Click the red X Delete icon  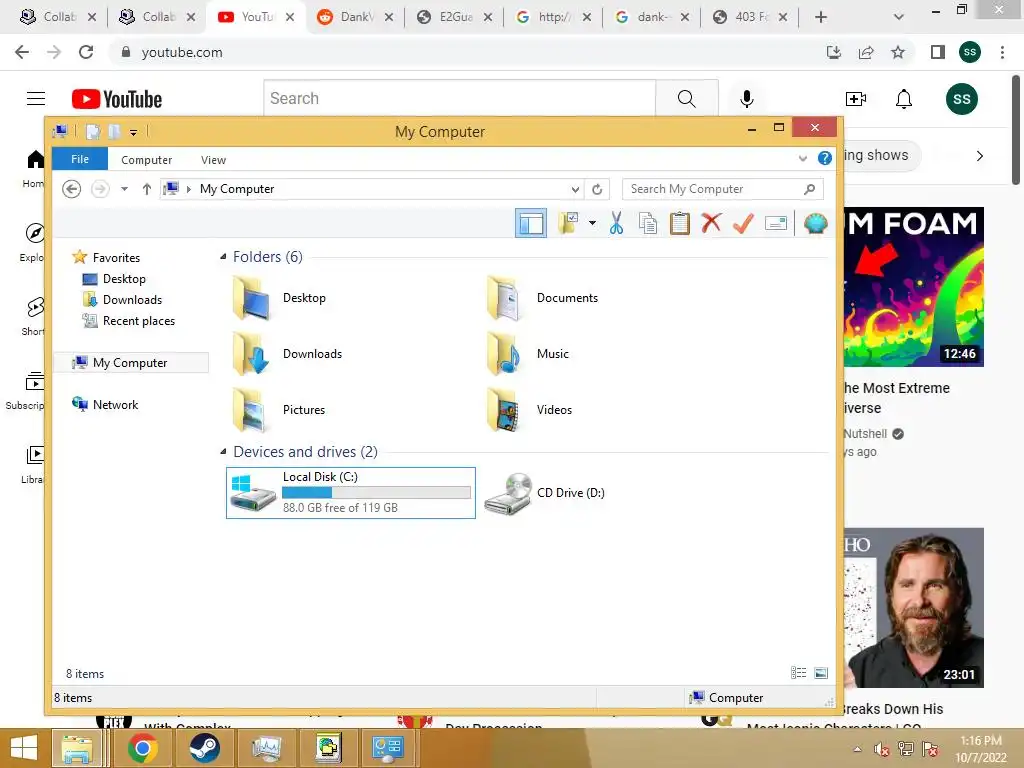pyautogui.click(x=711, y=223)
